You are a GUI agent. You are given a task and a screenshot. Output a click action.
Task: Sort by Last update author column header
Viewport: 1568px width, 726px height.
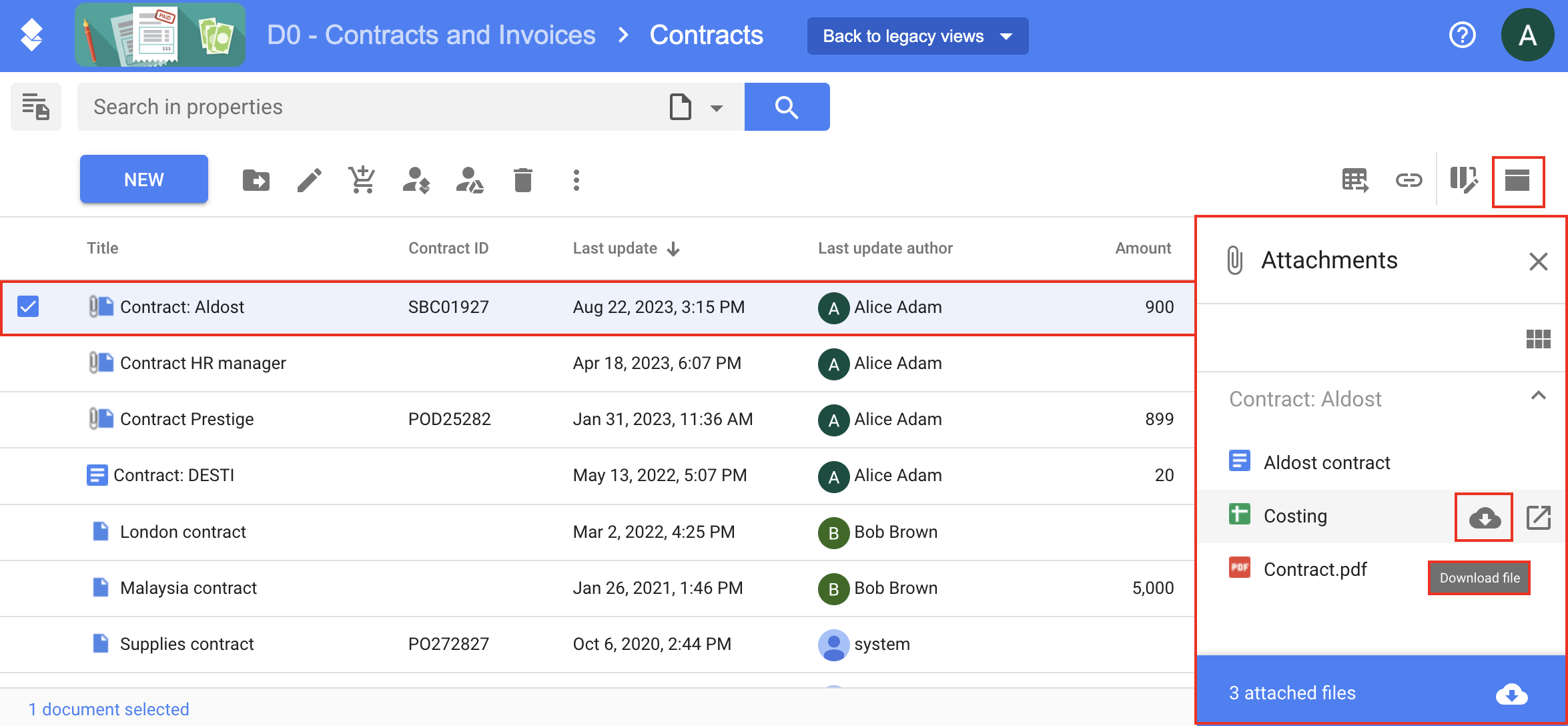pyautogui.click(x=885, y=248)
